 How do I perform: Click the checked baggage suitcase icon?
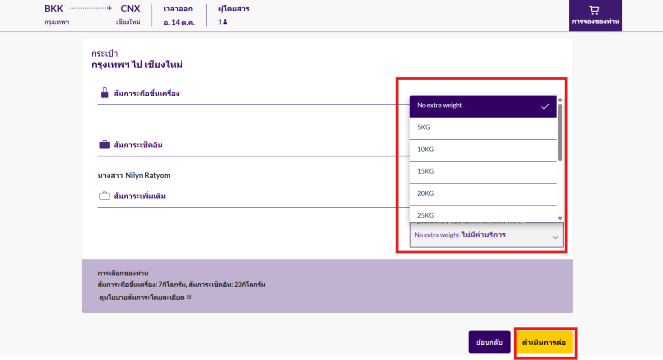coord(104,145)
